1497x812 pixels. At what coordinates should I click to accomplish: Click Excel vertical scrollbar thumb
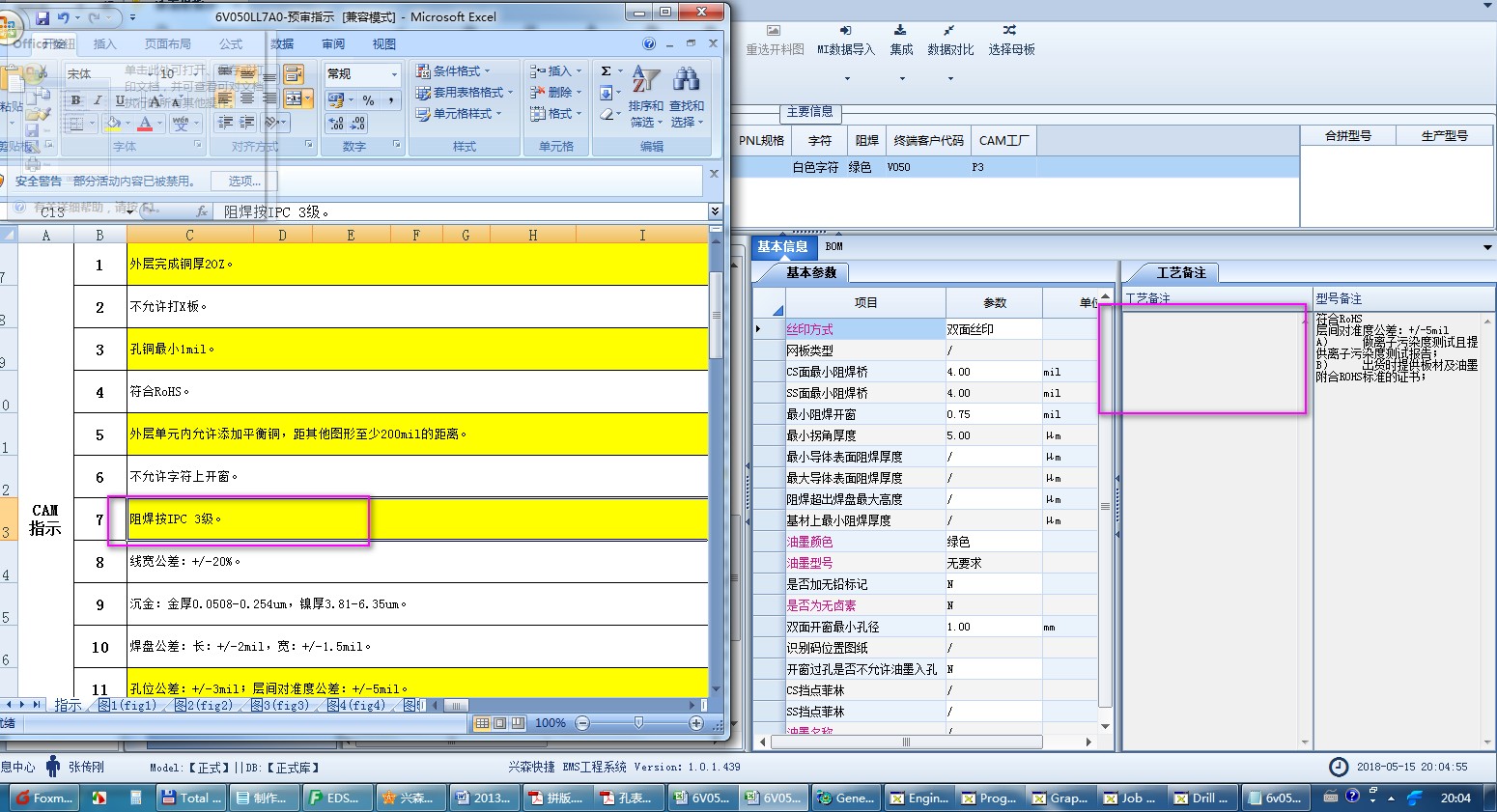tap(716, 316)
